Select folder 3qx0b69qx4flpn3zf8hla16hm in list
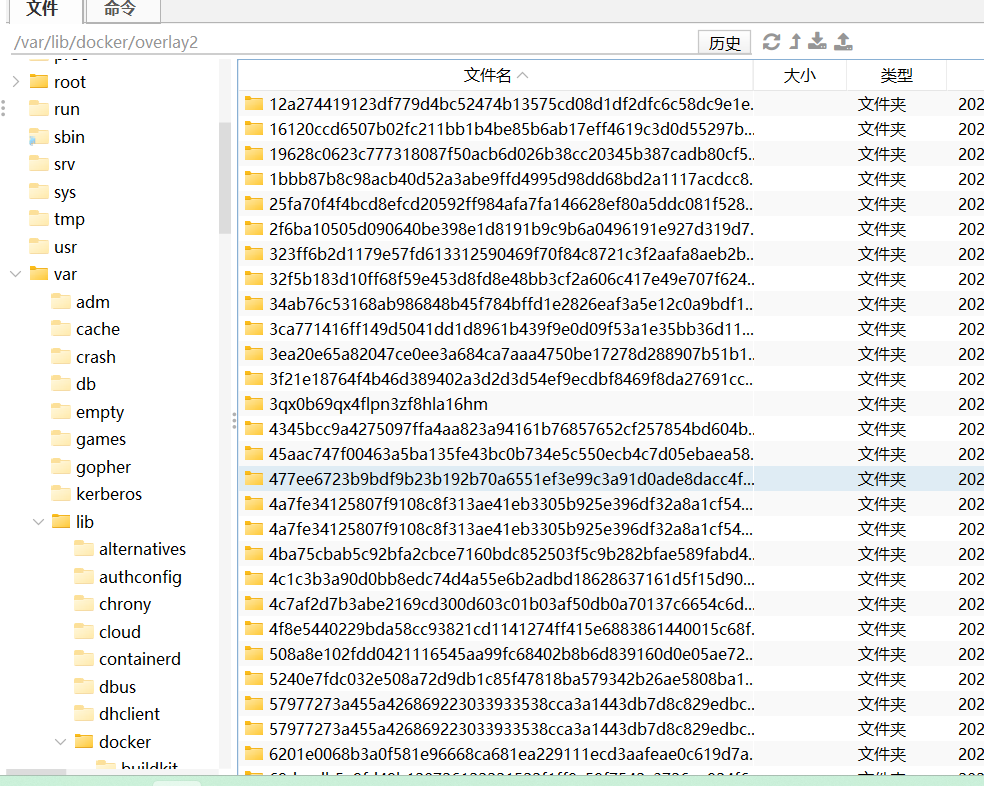Screen dimensions: 984x786 click(378, 404)
